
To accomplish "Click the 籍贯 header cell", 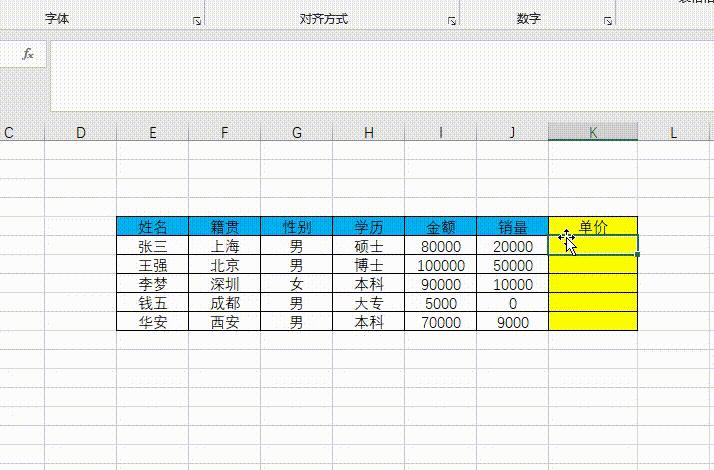I will point(224,226).
